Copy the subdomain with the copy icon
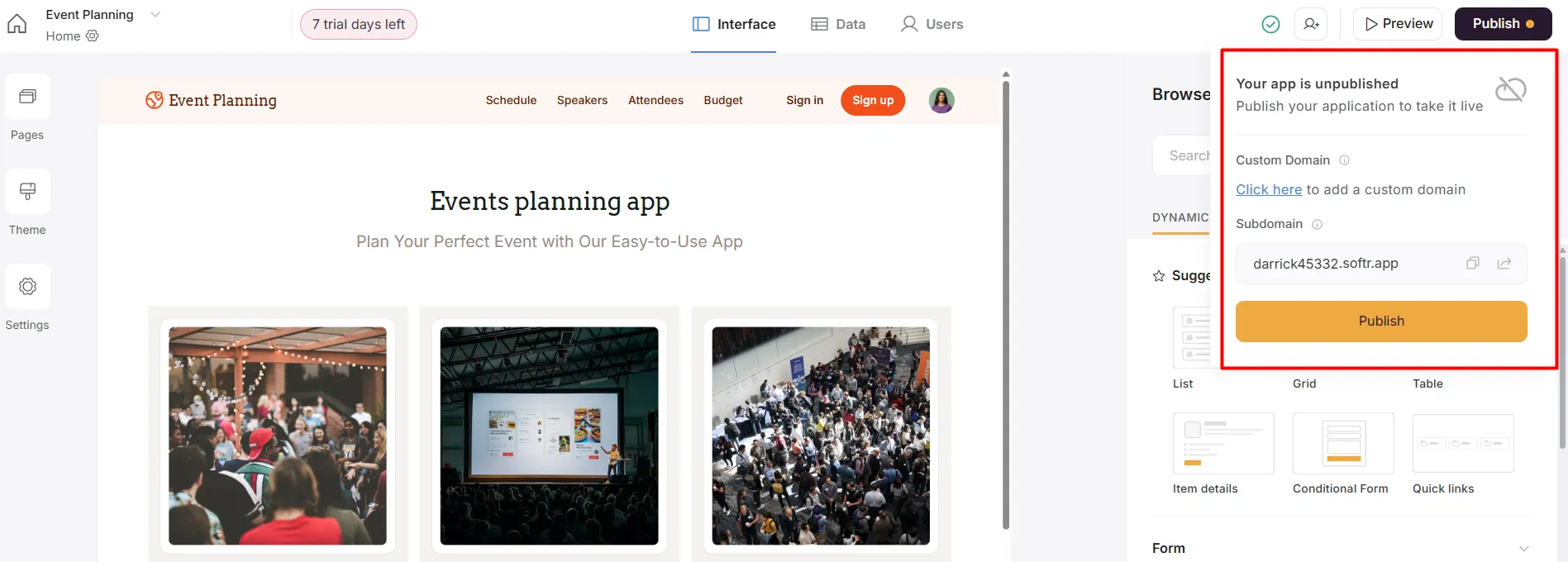The image size is (1568, 562). click(1472, 264)
